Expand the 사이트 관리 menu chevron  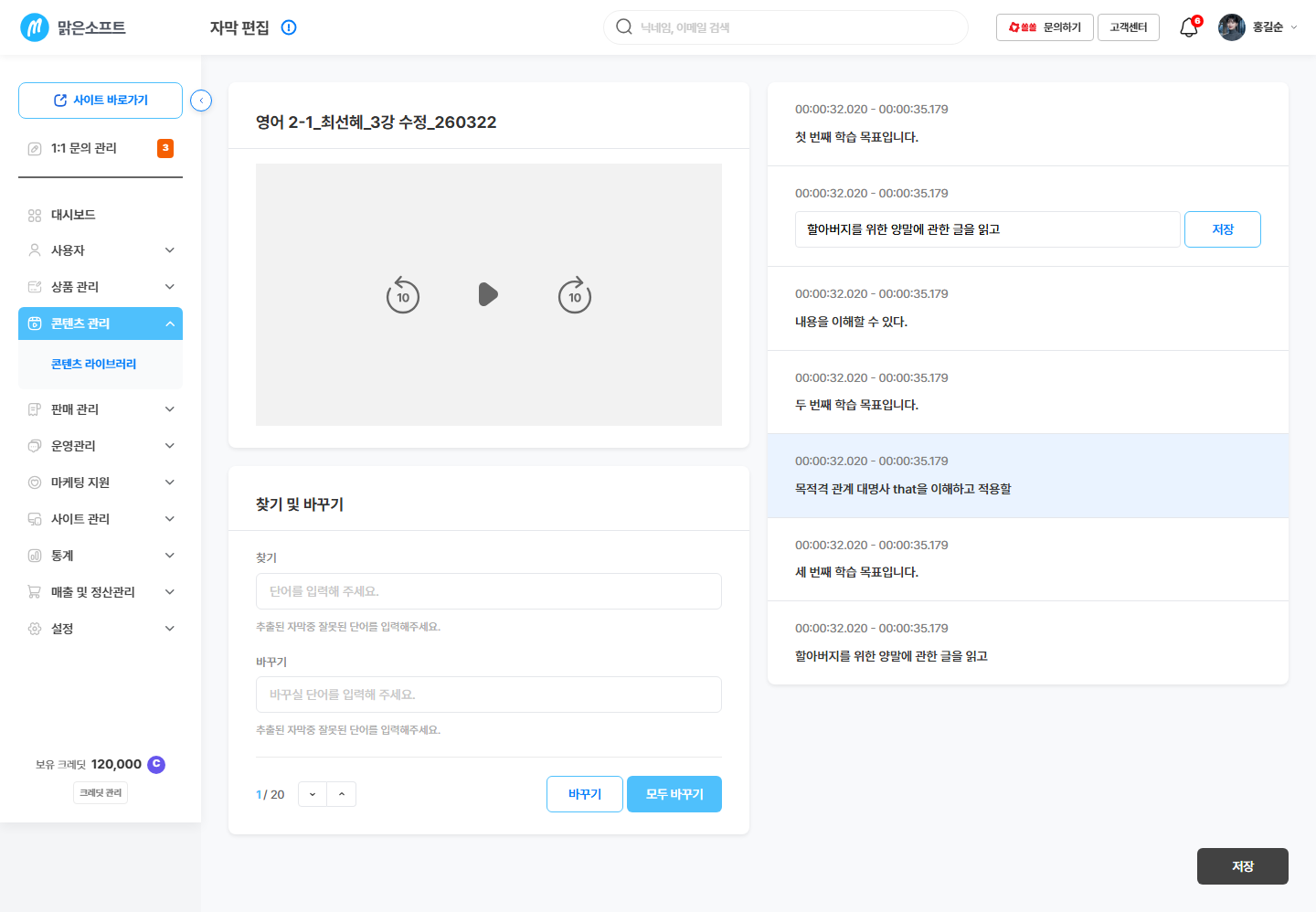point(170,519)
